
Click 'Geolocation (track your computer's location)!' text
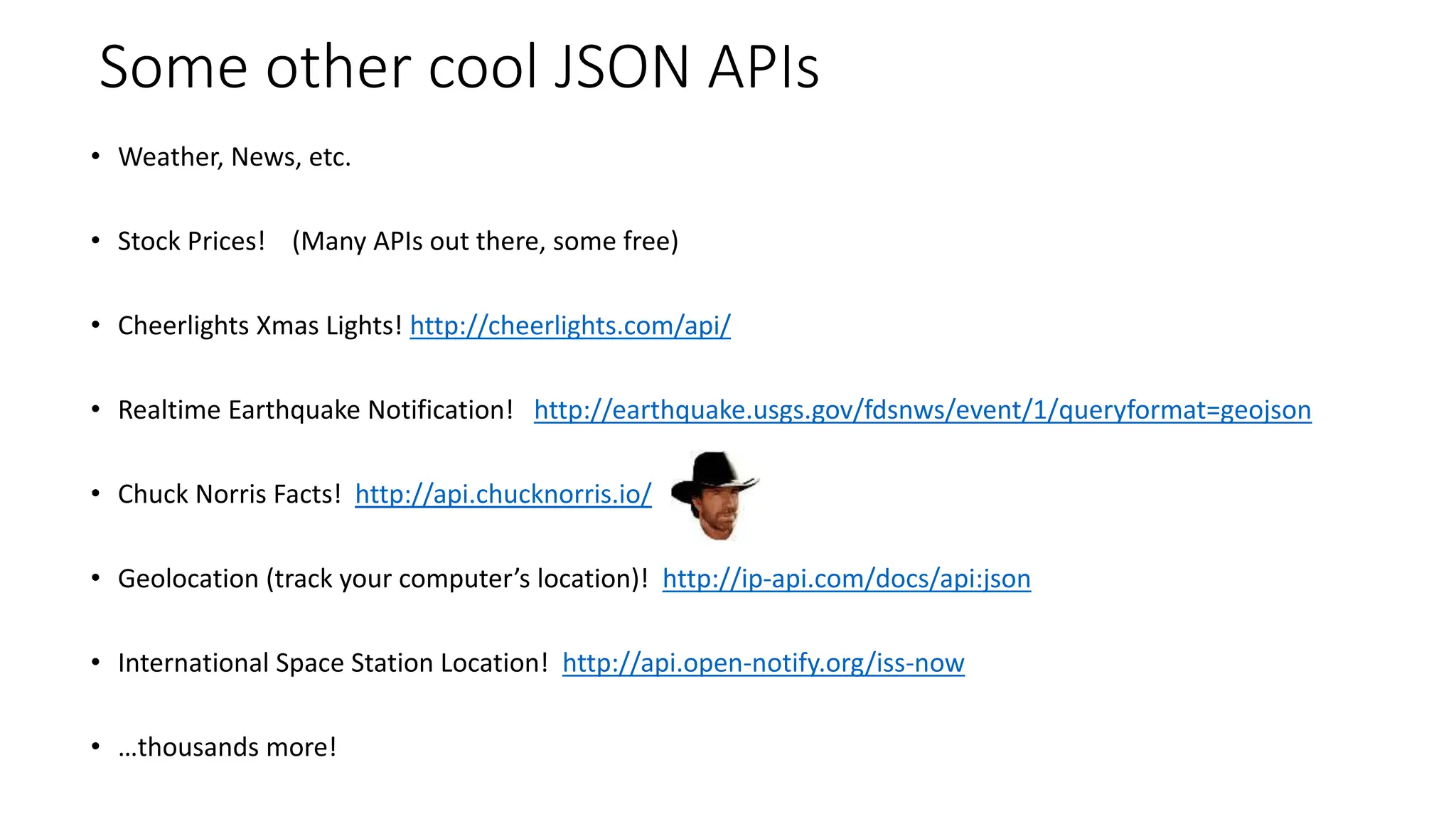tap(383, 579)
